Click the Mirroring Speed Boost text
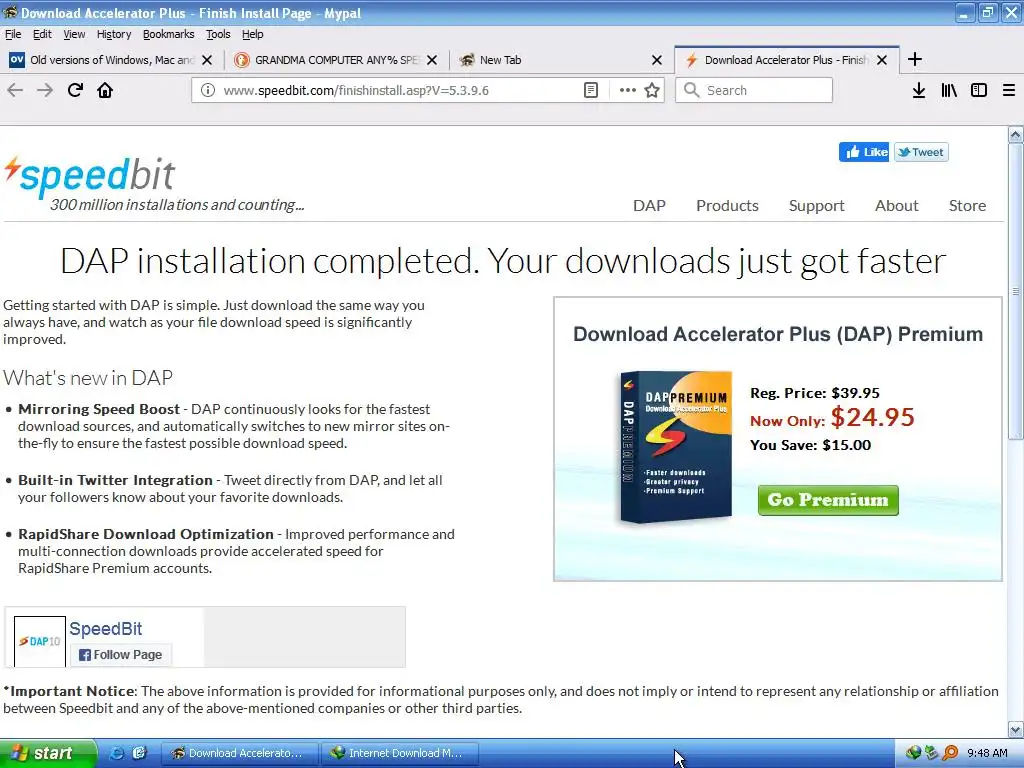1024x768 pixels. (99, 409)
